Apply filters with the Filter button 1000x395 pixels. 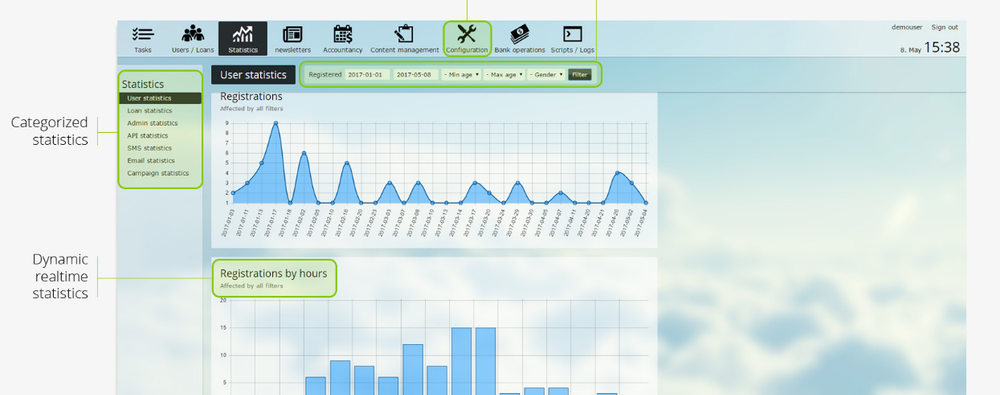580,75
